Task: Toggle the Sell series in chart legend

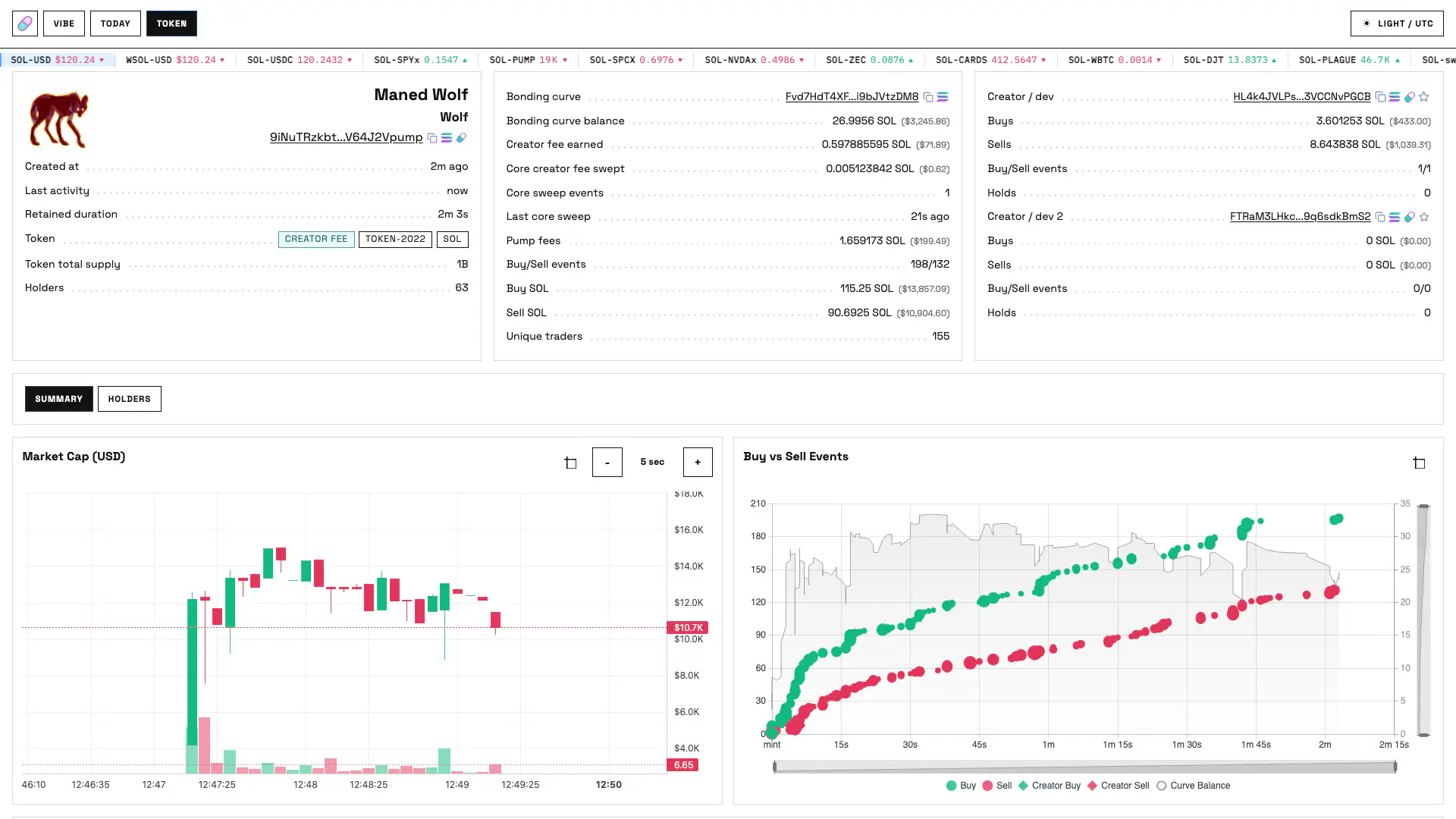Action: (x=996, y=786)
